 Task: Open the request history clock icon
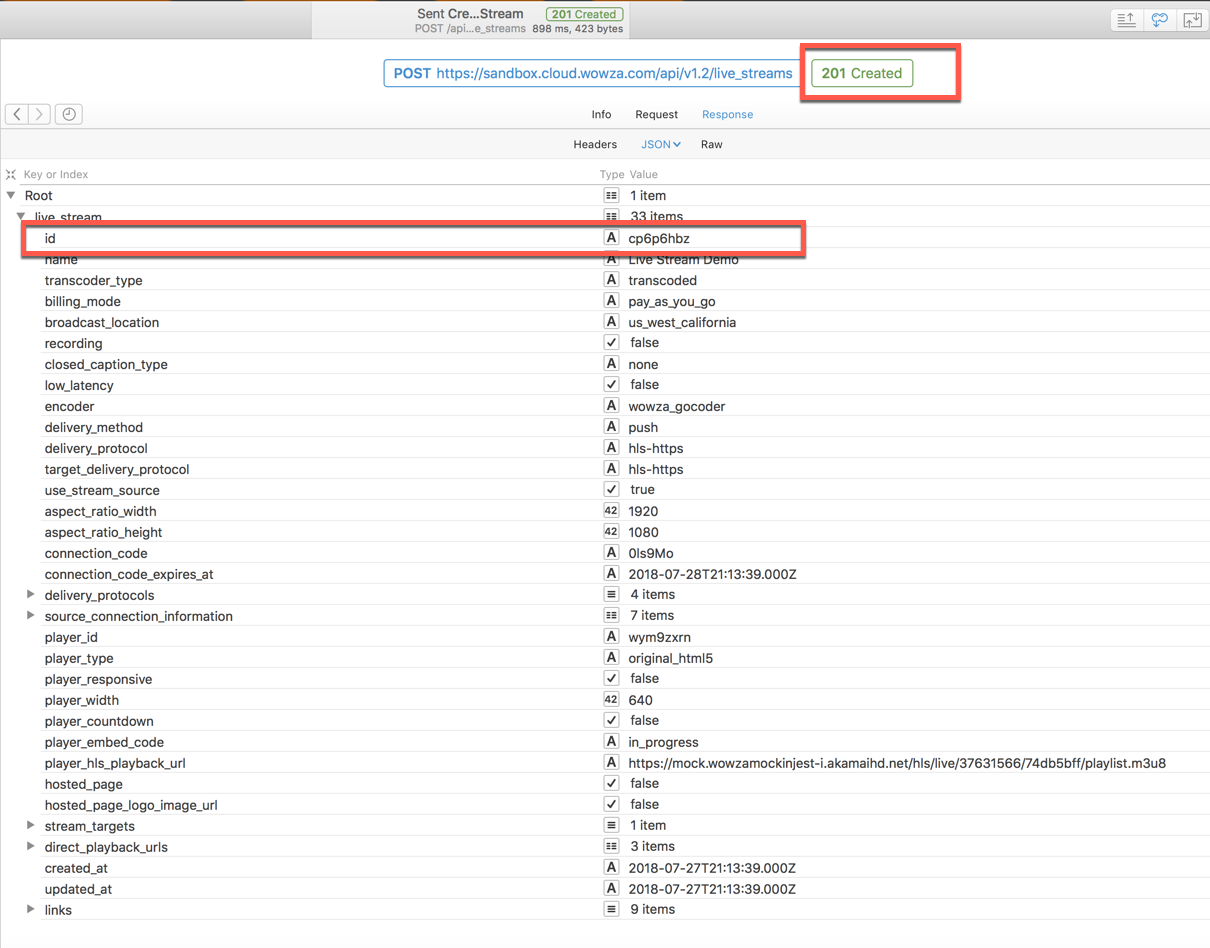pos(69,114)
